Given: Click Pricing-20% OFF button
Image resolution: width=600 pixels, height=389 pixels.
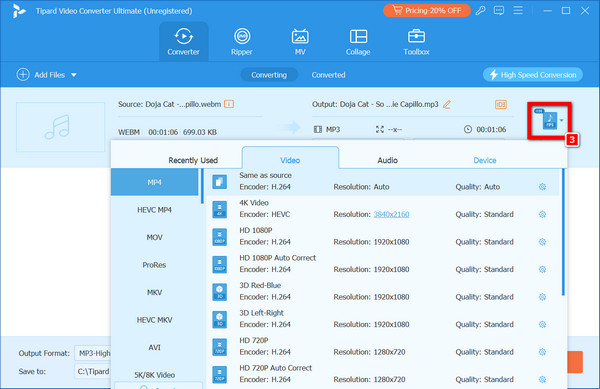Looking at the screenshot, I should 427,11.
